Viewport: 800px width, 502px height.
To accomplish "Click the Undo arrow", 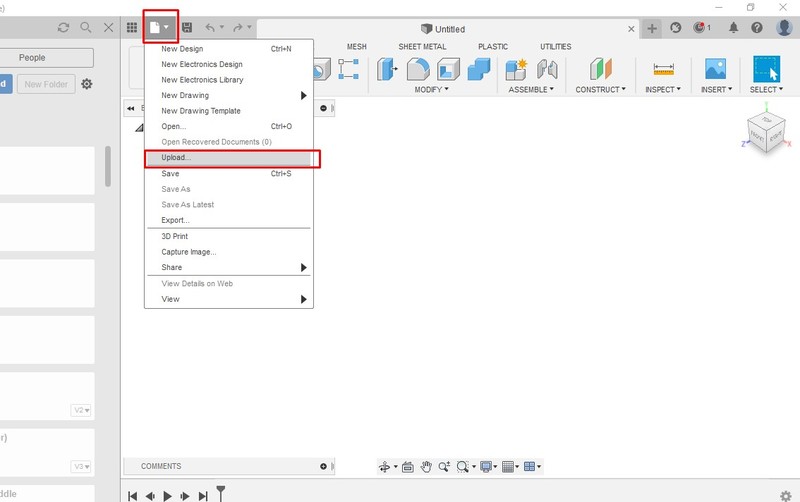I will point(210,28).
